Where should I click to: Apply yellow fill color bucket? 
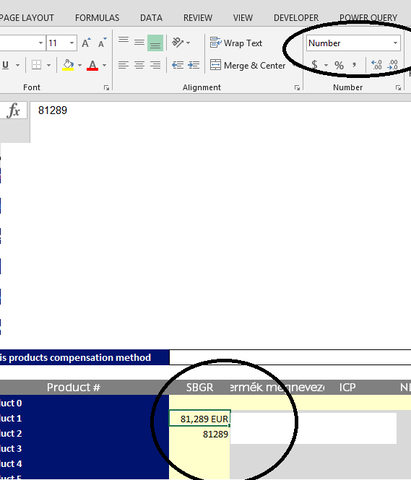coord(68,65)
